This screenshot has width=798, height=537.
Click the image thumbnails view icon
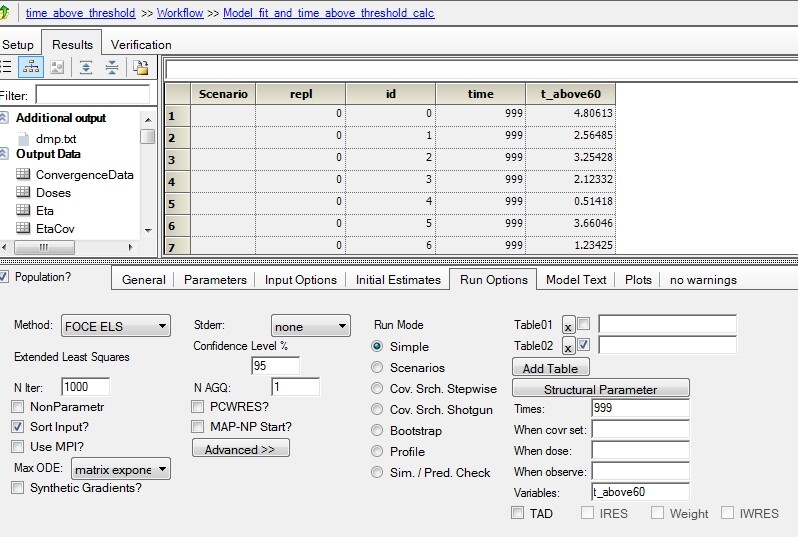(57, 67)
